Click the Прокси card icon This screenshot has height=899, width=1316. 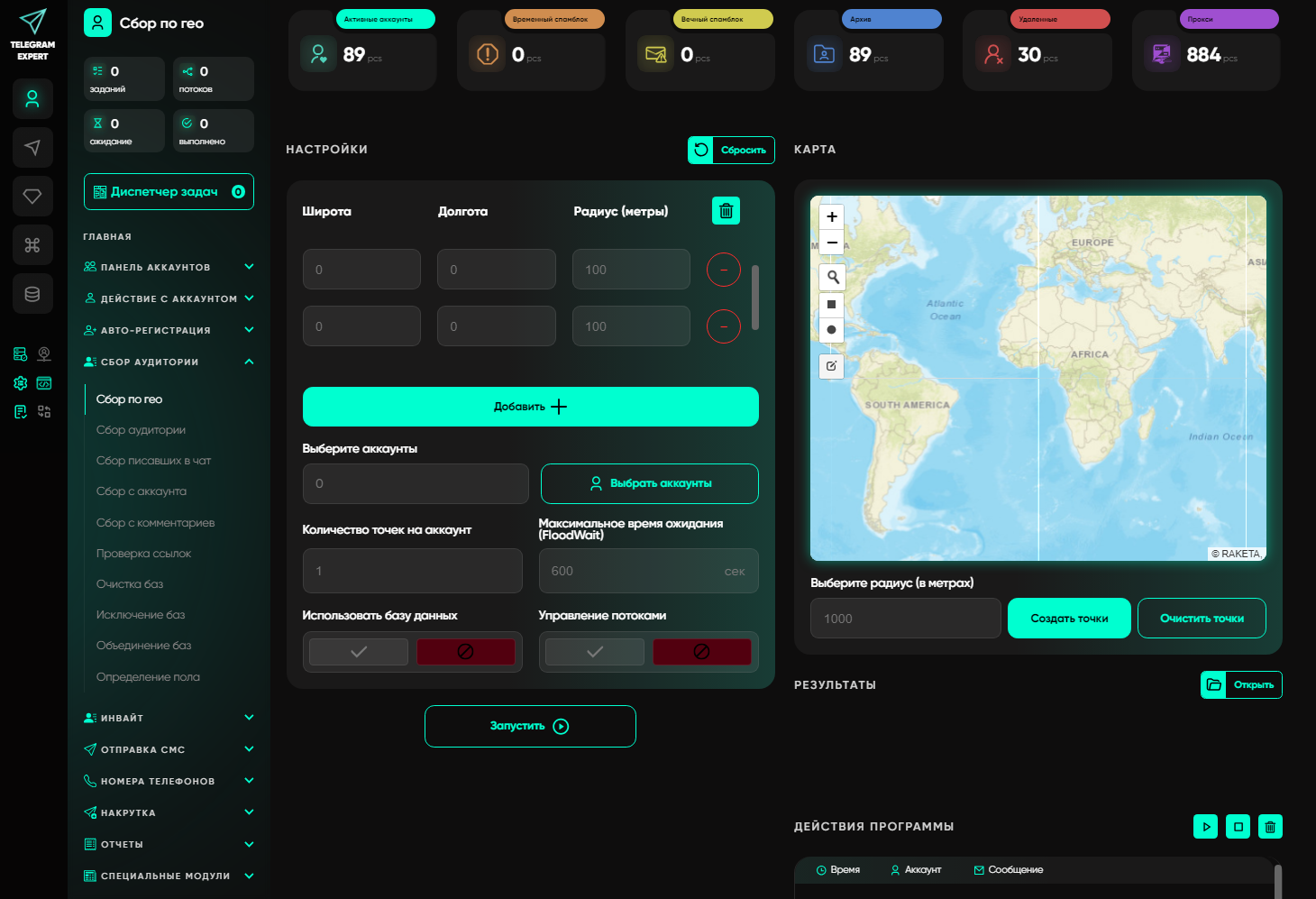pyautogui.click(x=1162, y=55)
